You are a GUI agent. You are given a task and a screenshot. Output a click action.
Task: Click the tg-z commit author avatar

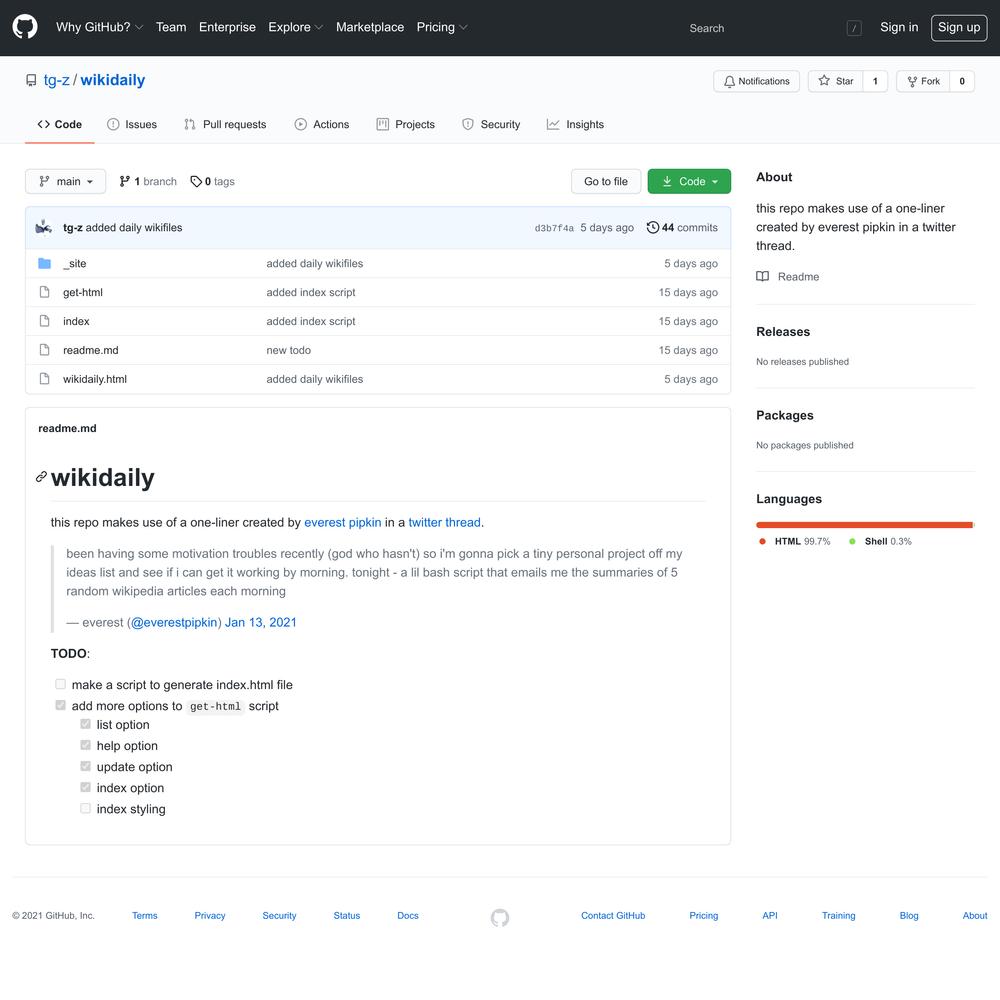pos(44,228)
